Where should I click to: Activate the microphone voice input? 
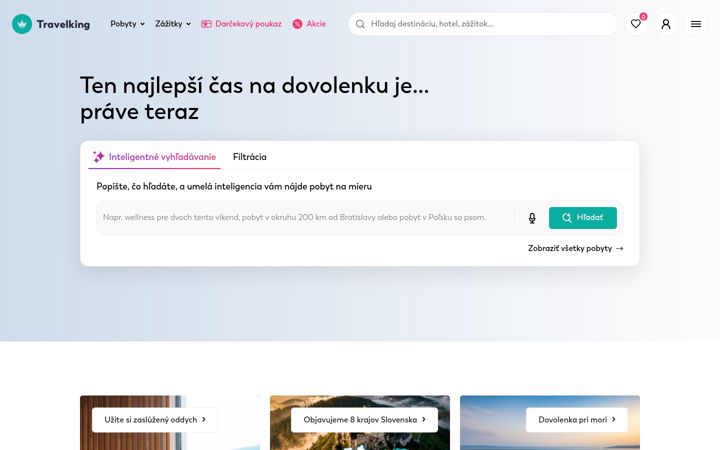[532, 218]
